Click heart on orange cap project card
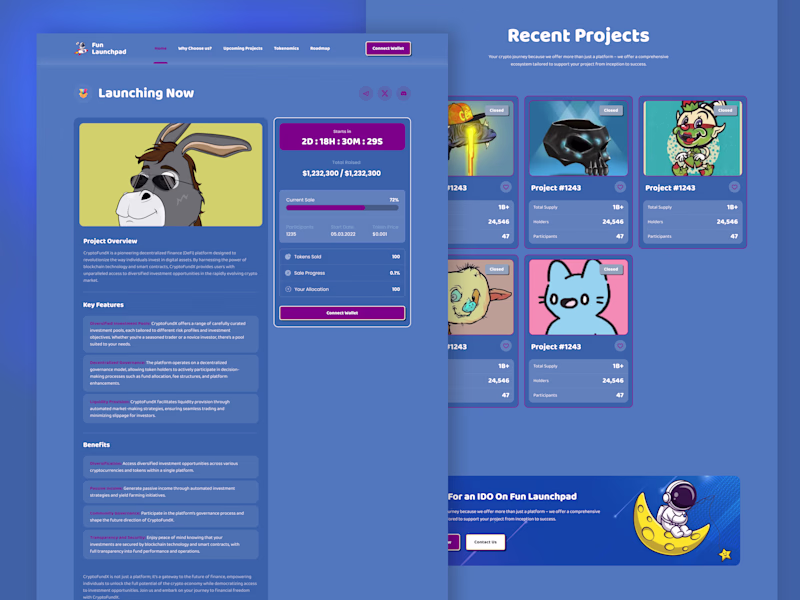Screen dimensions: 800x600 tap(506, 187)
